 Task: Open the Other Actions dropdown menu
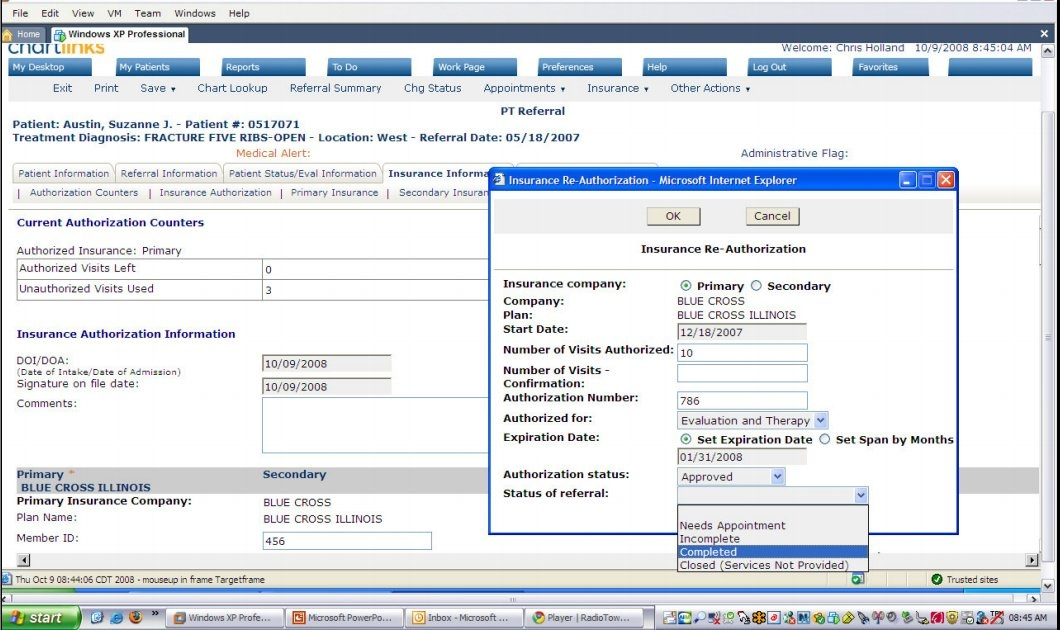coord(710,89)
